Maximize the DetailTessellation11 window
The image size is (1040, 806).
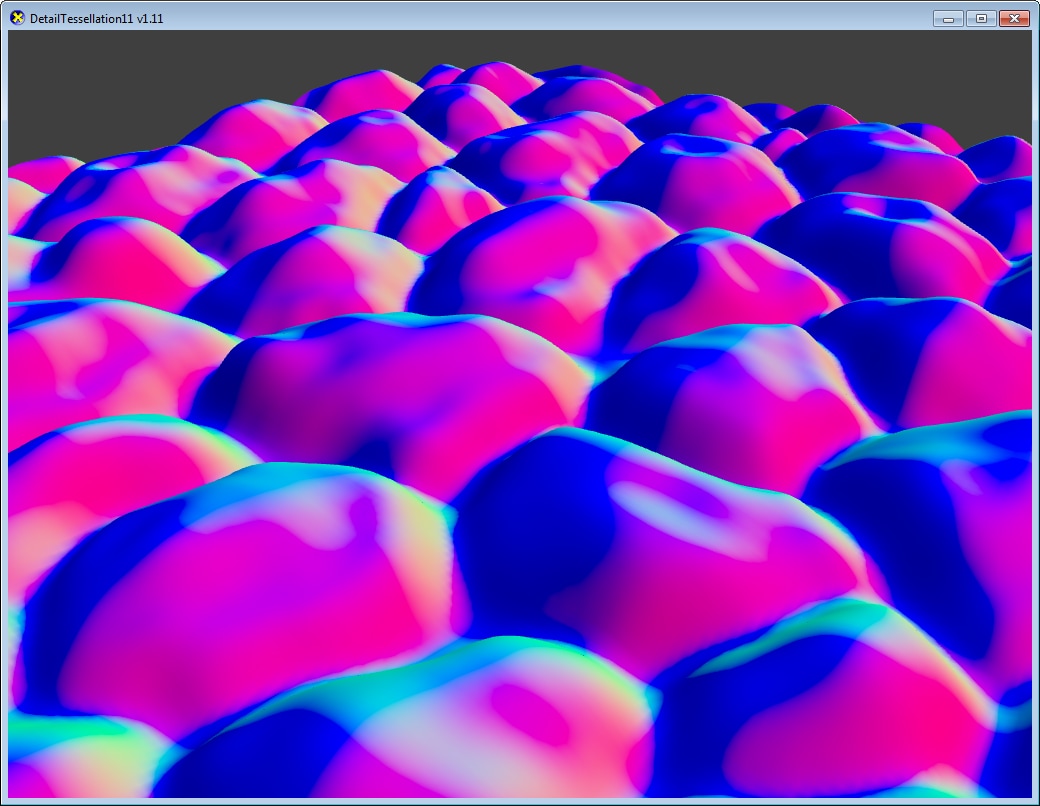(x=980, y=18)
